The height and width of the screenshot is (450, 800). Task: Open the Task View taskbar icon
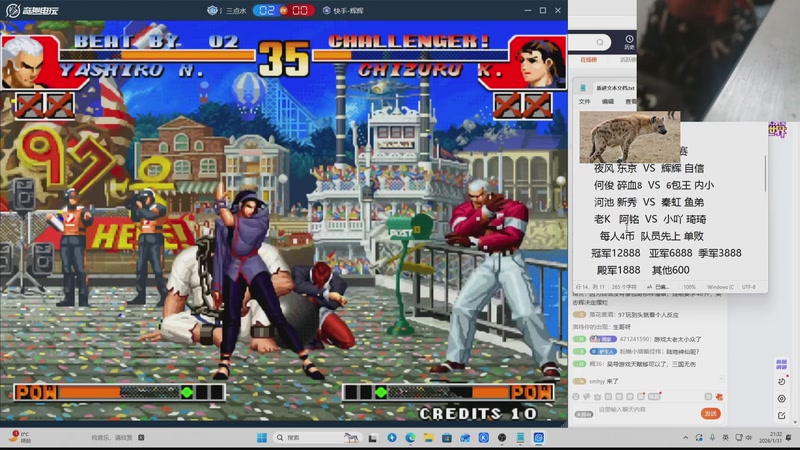pyautogui.click(x=372, y=438)
